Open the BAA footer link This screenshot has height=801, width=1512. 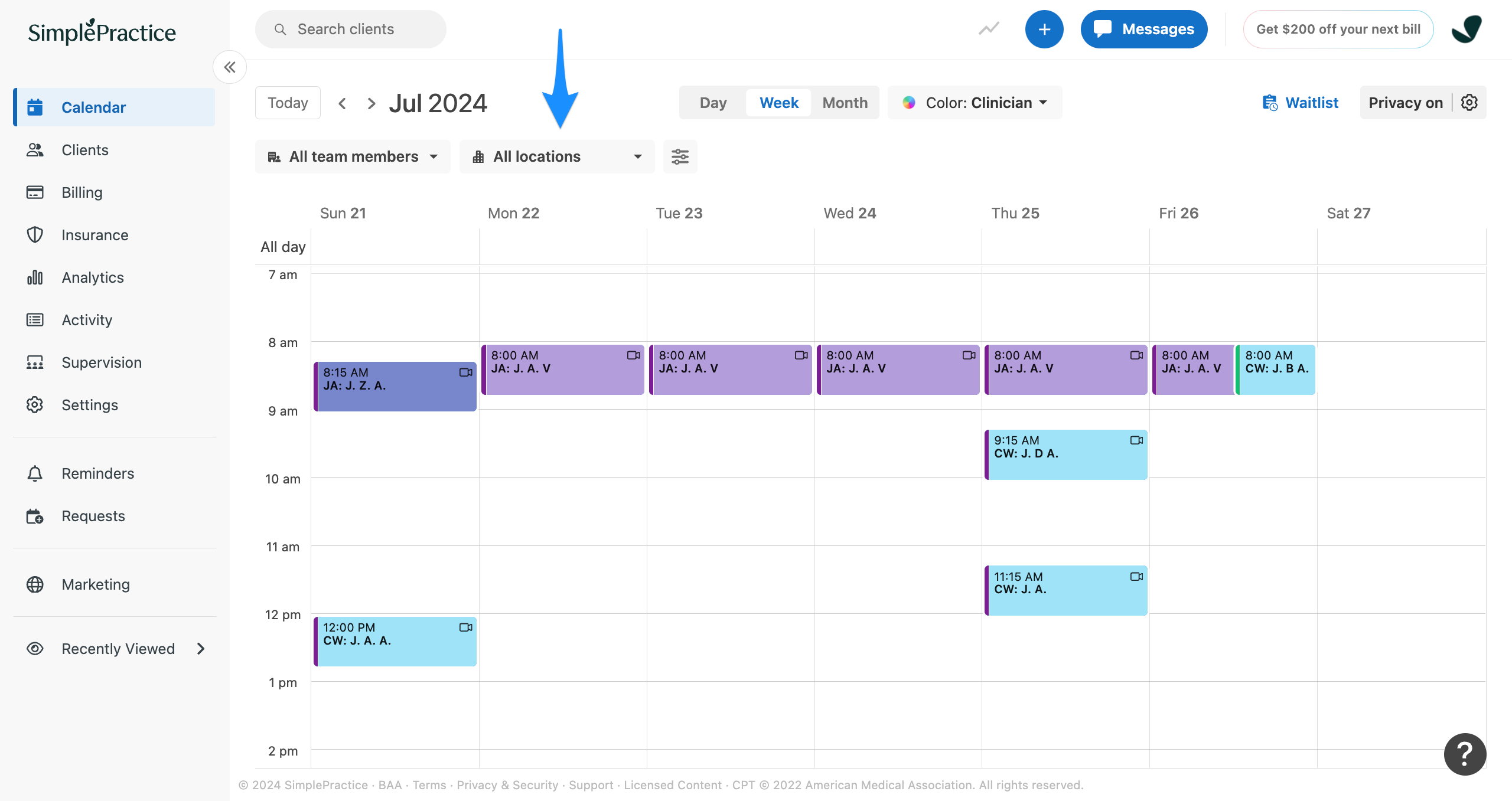(x=390, y=785)
